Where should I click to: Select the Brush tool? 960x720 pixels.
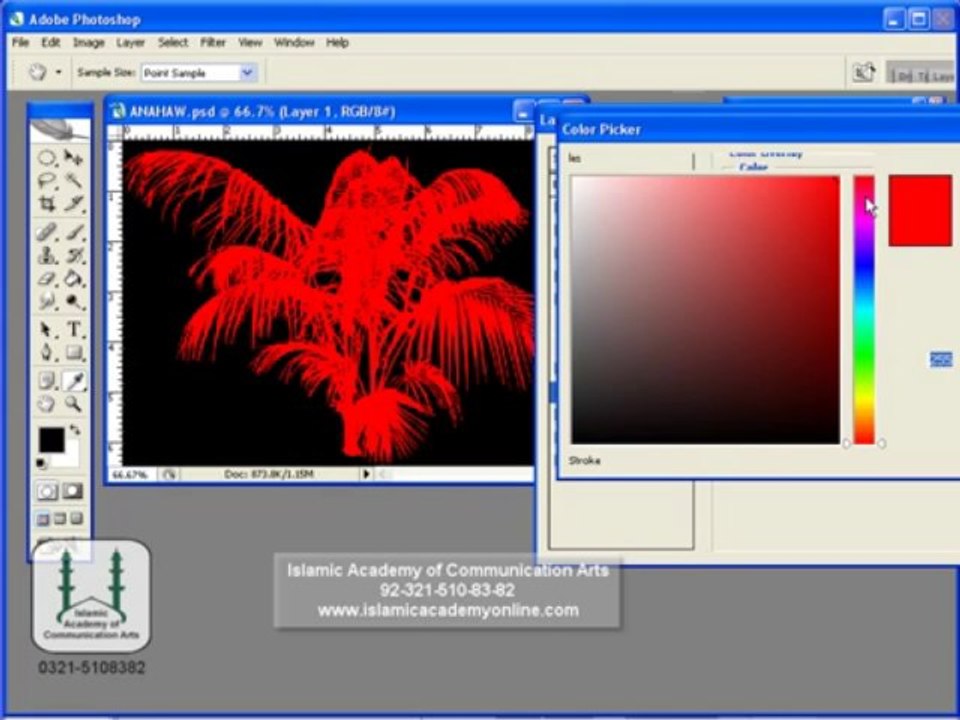pos(74,232)
